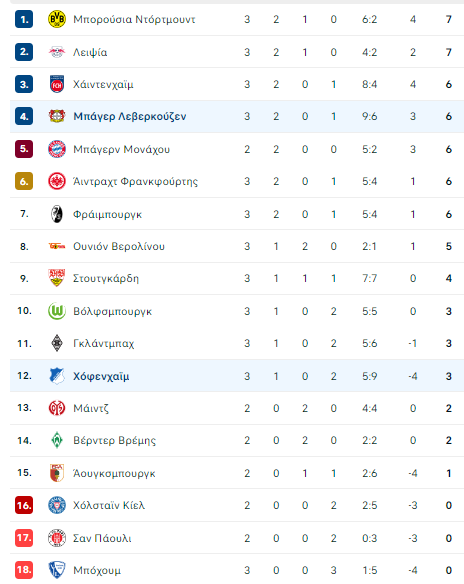The image size is (464, 584).
Task: Click Χόλσταϊν Κίελ team name
Action: pyautogui.click(x=109, y=505)
